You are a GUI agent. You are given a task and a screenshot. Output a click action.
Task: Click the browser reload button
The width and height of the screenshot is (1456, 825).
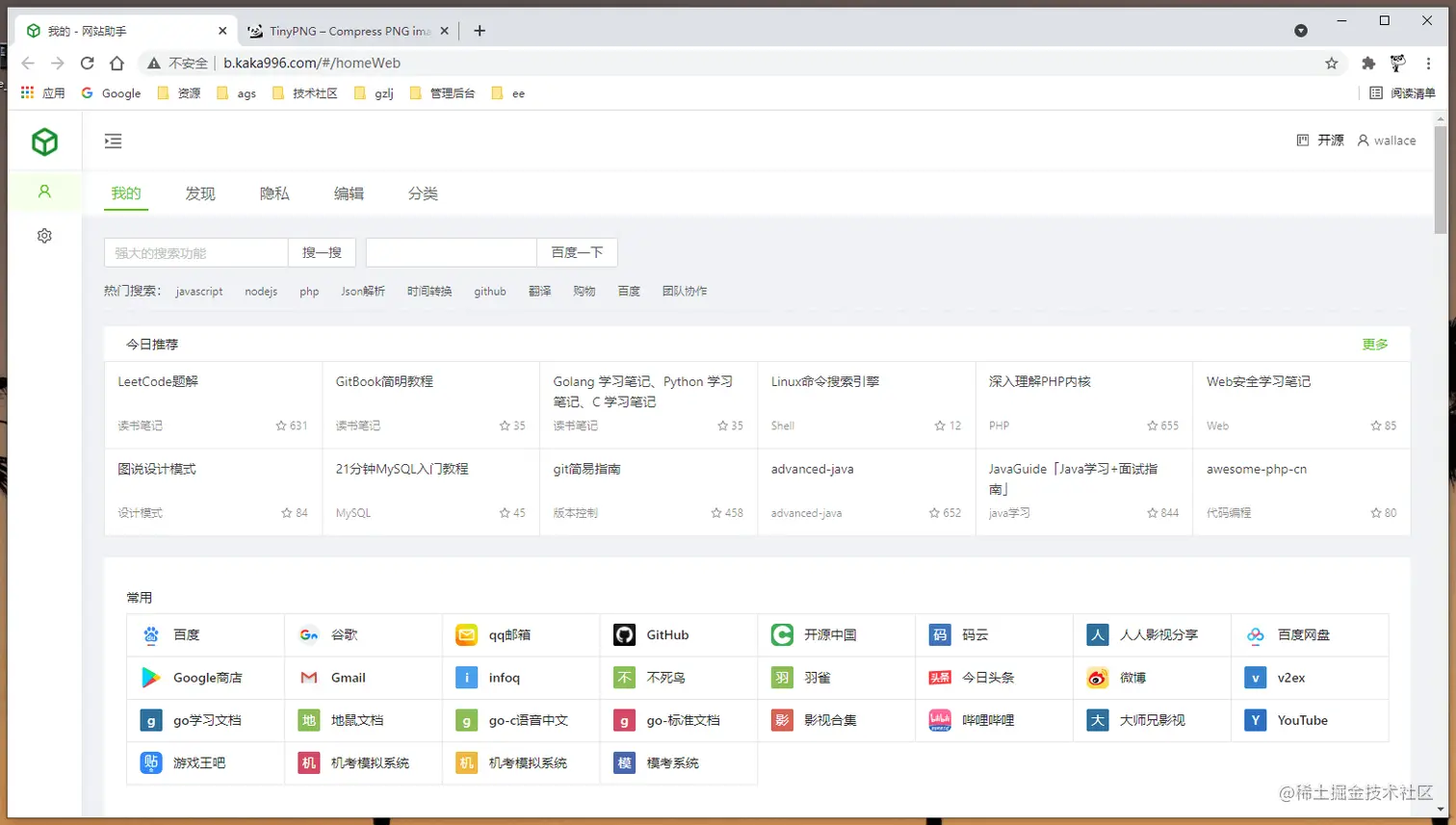coord(87,64)
